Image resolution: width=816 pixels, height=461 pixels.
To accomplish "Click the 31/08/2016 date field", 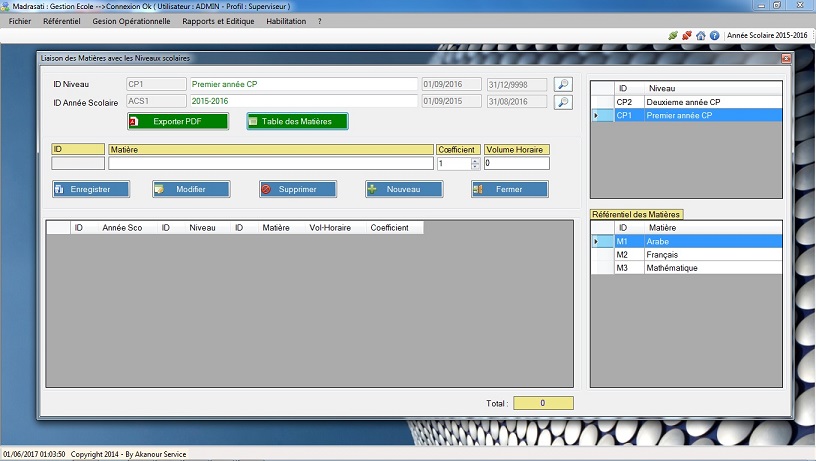I will [517, 101].
